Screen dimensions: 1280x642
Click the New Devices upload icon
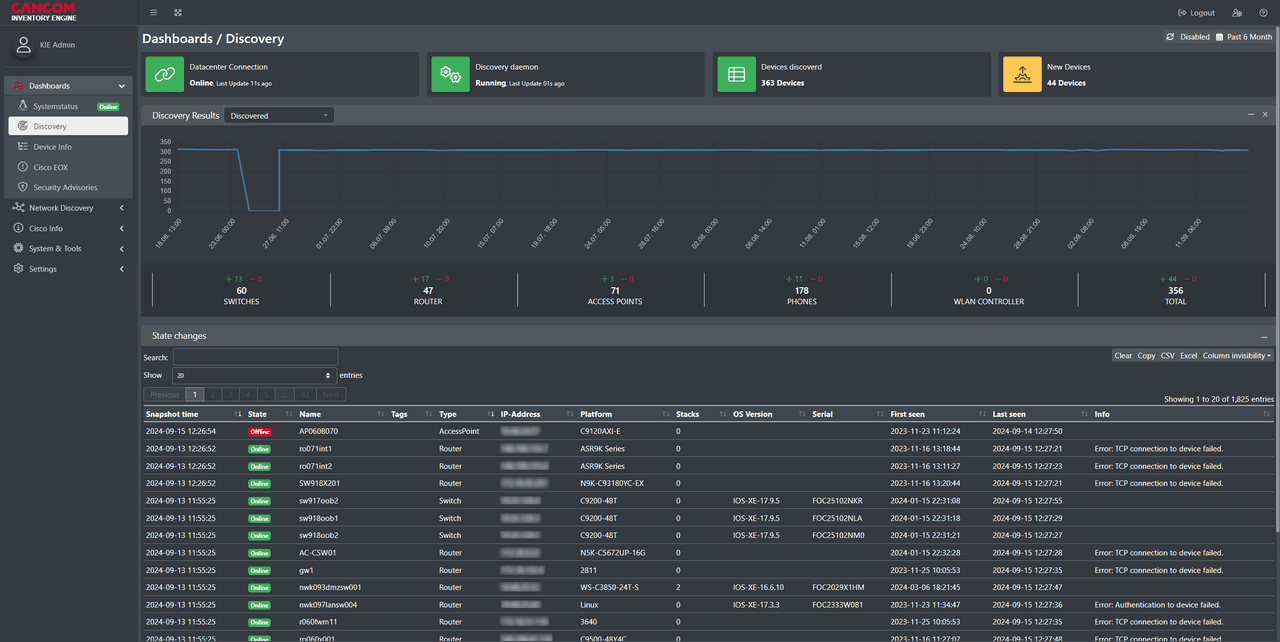point(1021,74)
